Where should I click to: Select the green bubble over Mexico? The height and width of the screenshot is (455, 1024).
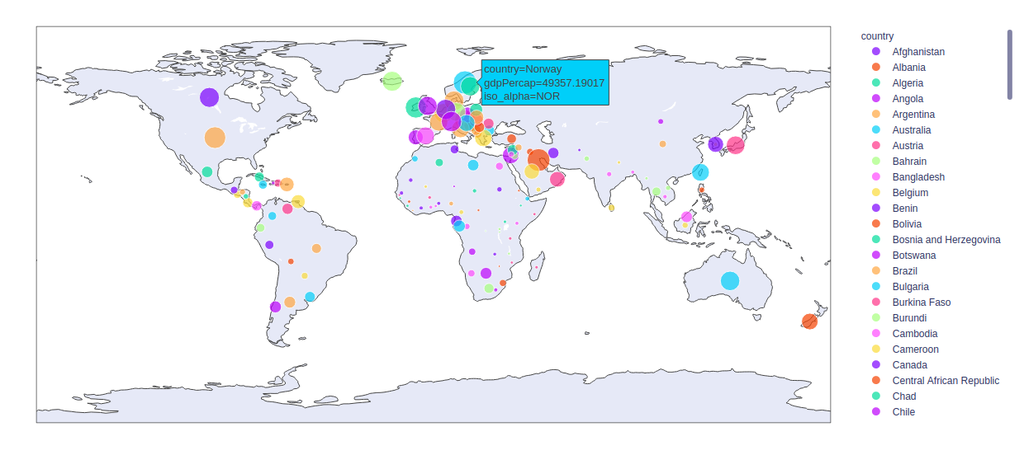click(x=207, y=172)
